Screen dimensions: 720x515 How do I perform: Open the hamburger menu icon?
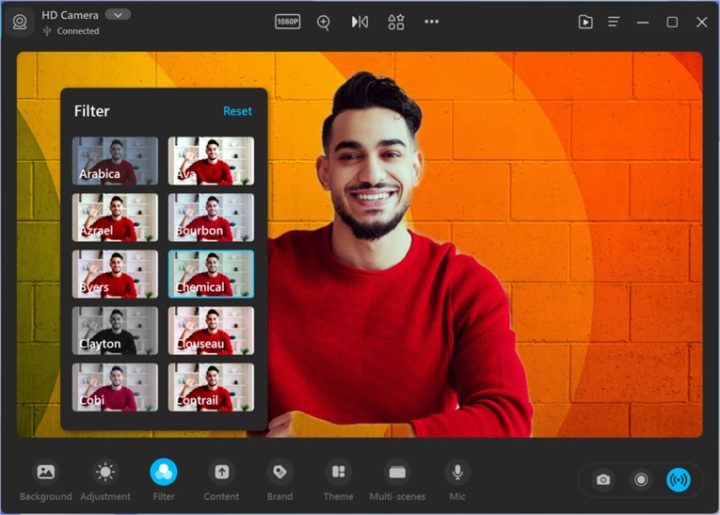click(x=613, y=22)
